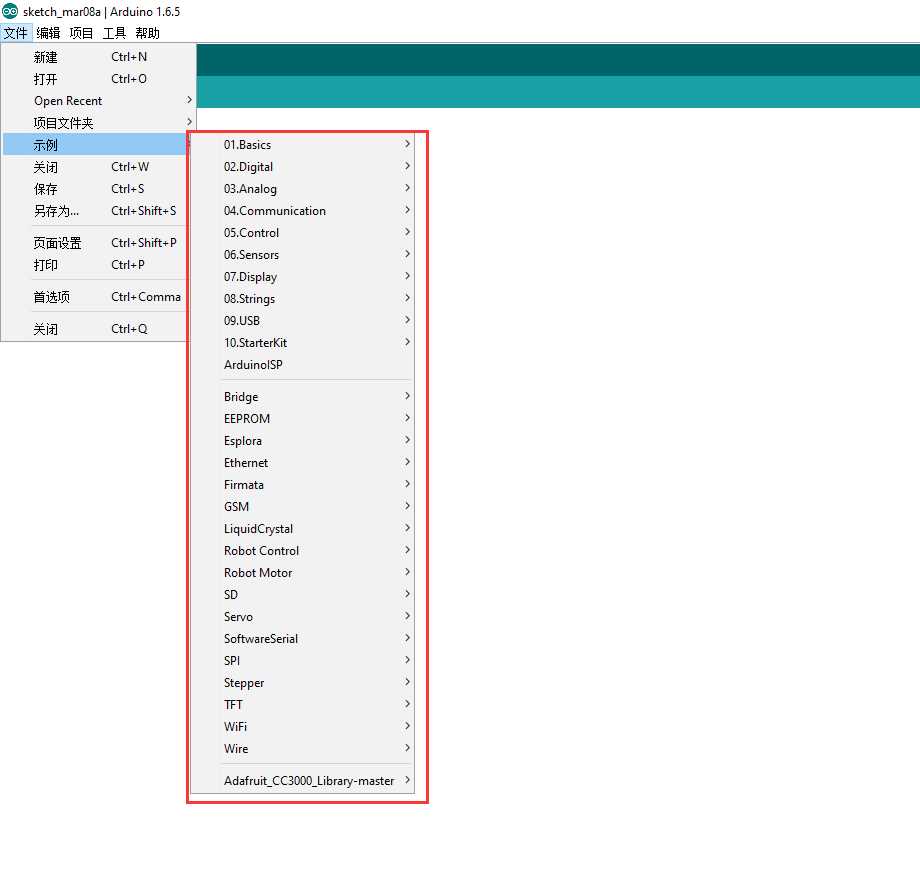Expand the Robot Motor examples

pyautogui.click(x=303, y=573)
